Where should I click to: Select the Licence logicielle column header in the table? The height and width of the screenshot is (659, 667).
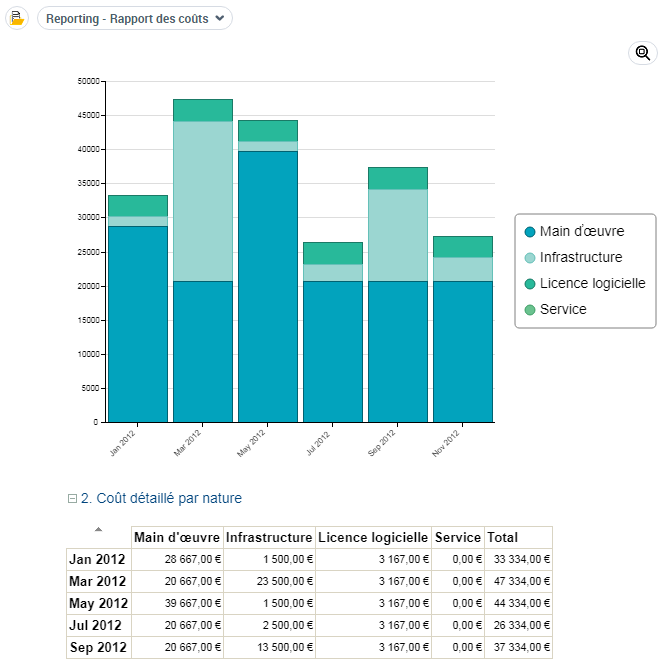[x=373, y=537]
